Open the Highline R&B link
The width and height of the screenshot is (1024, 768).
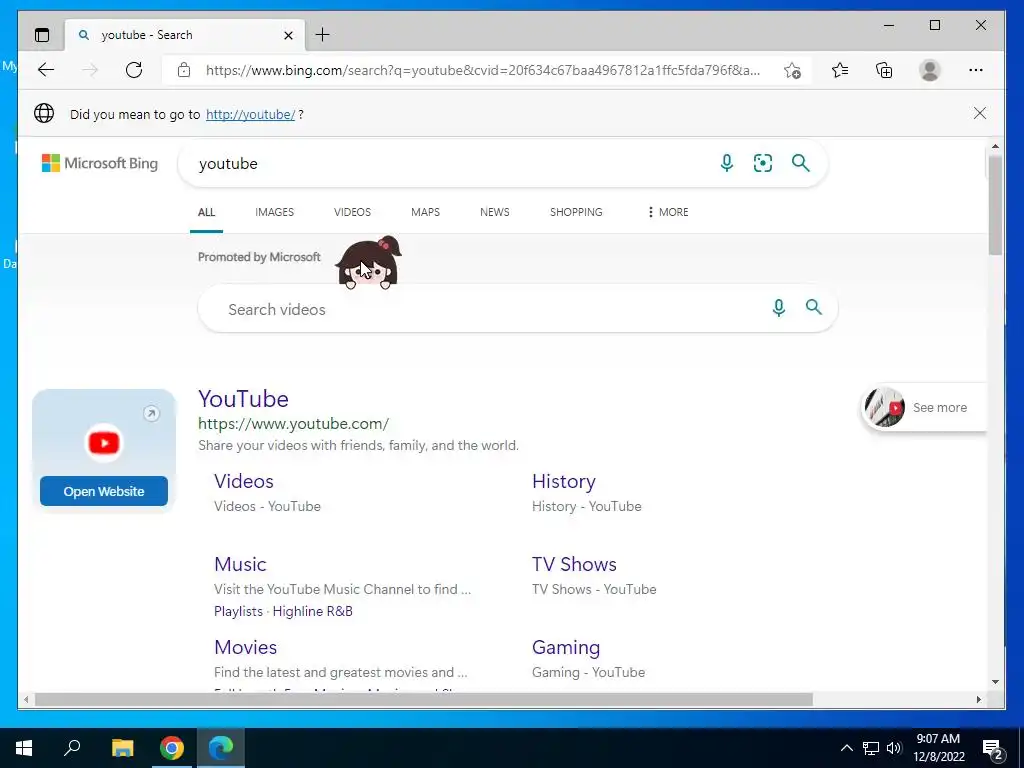tap(312, 611)
